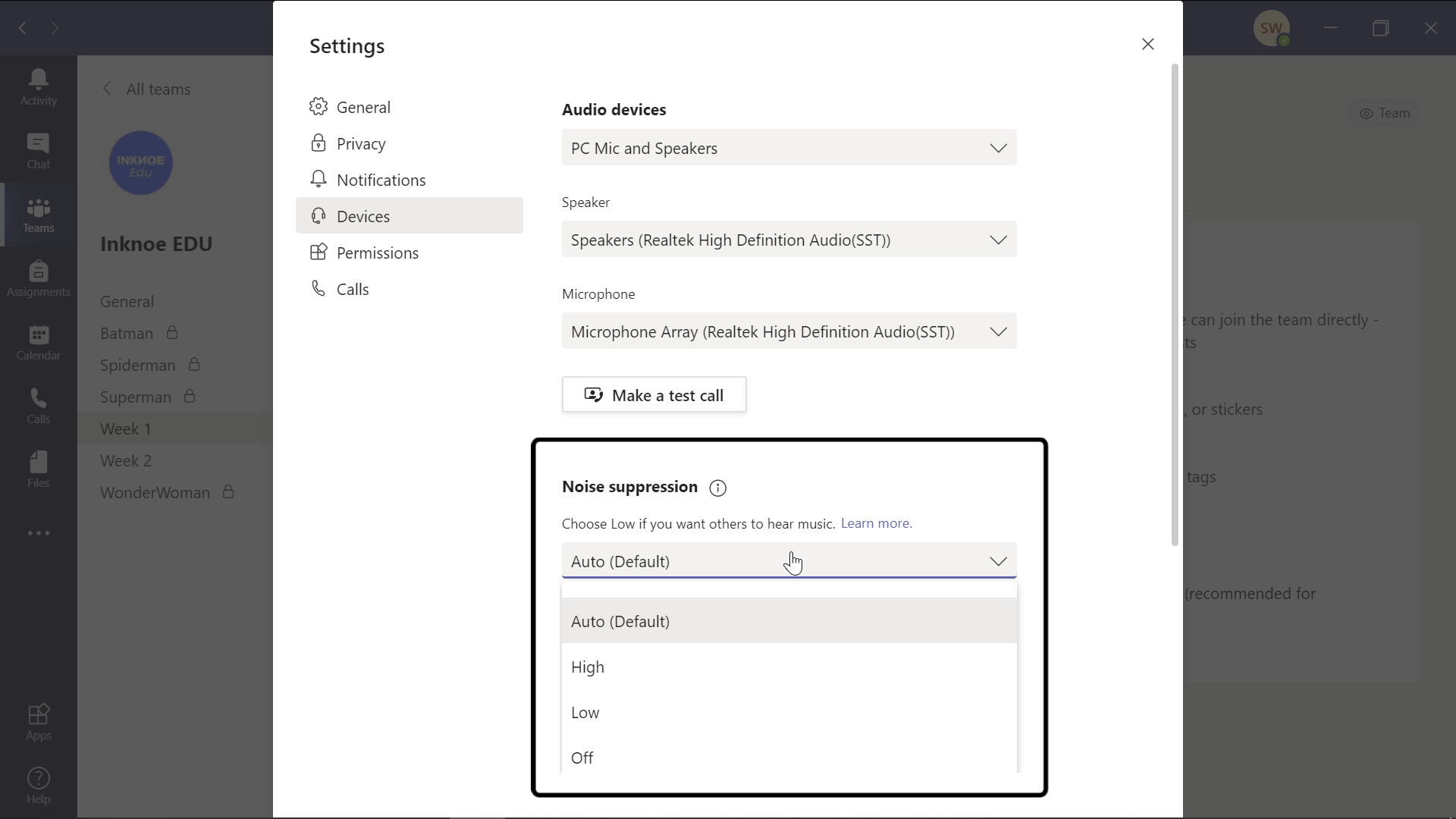Select Low noise suppression option
1456x819 pixels.
tap(586, 712)
